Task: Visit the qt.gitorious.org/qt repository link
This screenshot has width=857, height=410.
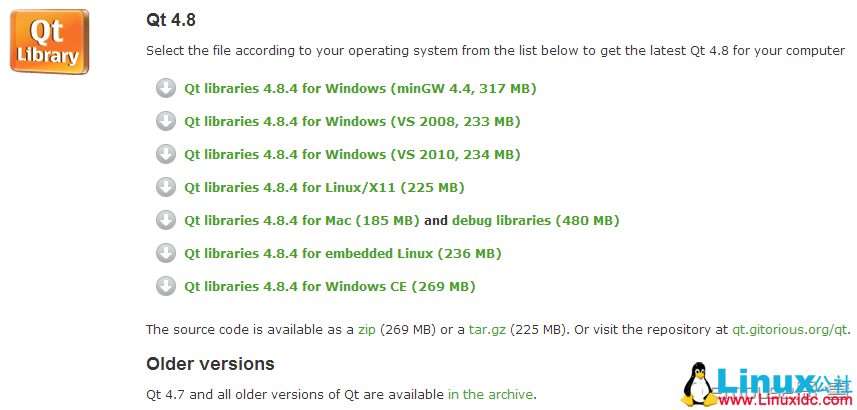Action: click(x=790, y=330)
